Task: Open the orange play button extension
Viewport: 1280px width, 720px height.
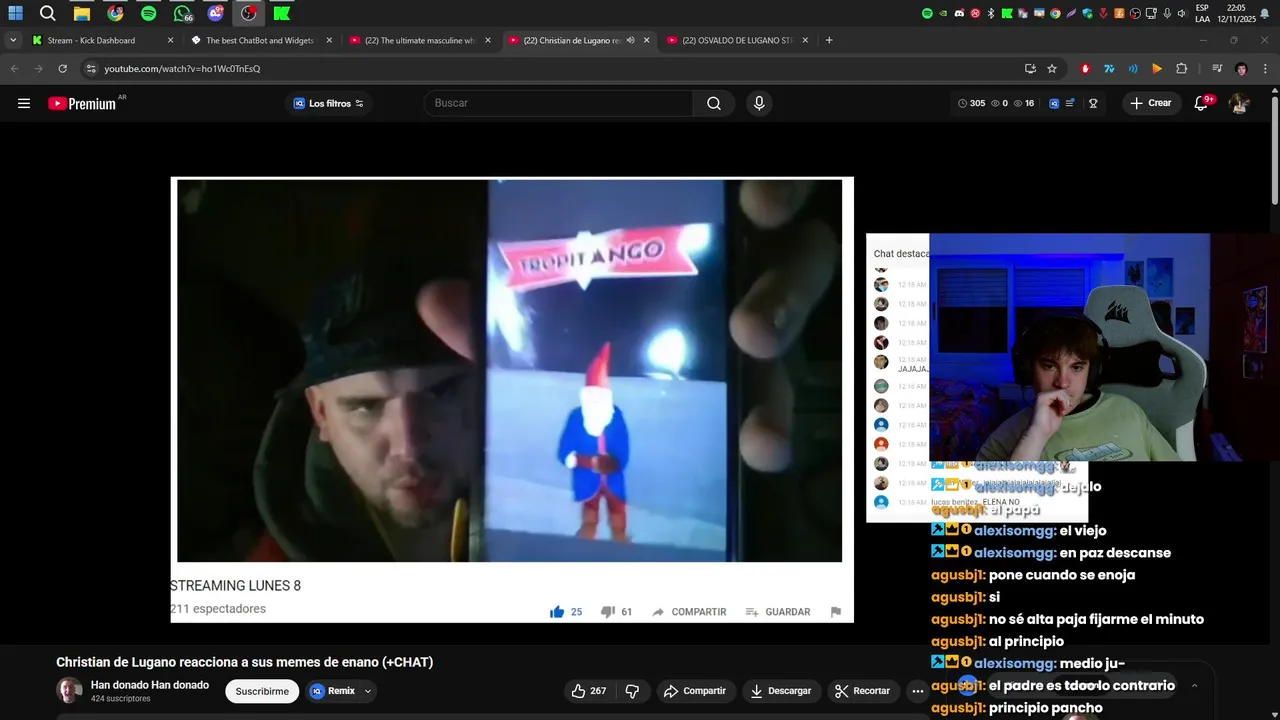Action: tap(1157, 69)
